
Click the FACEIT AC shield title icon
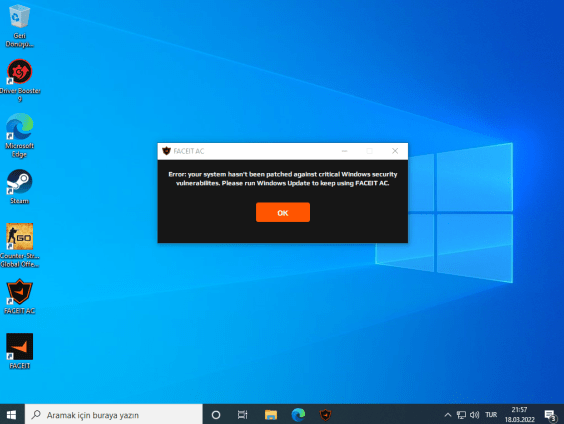(x=166, y=151)
